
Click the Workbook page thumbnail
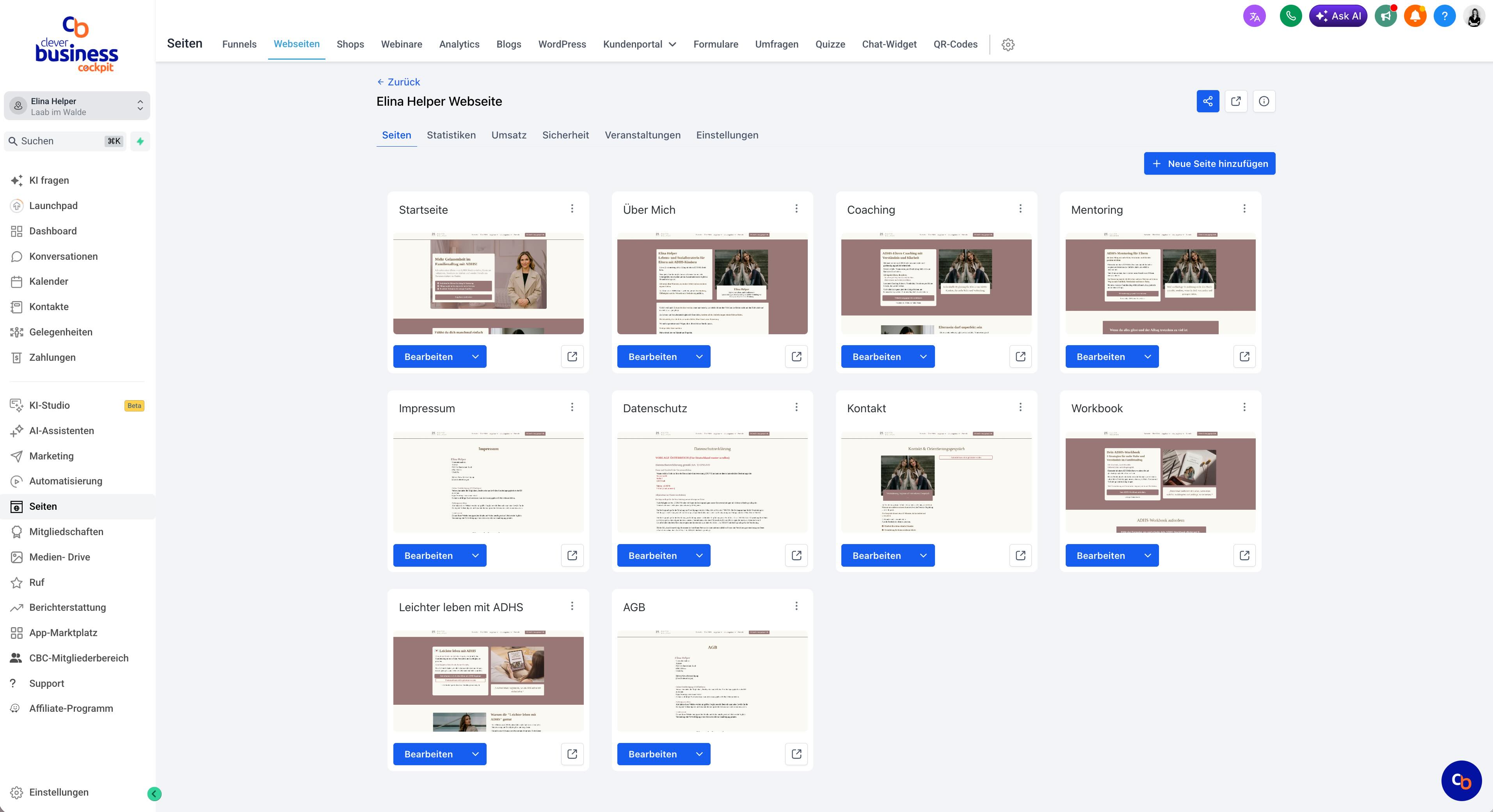(1160, 482)
